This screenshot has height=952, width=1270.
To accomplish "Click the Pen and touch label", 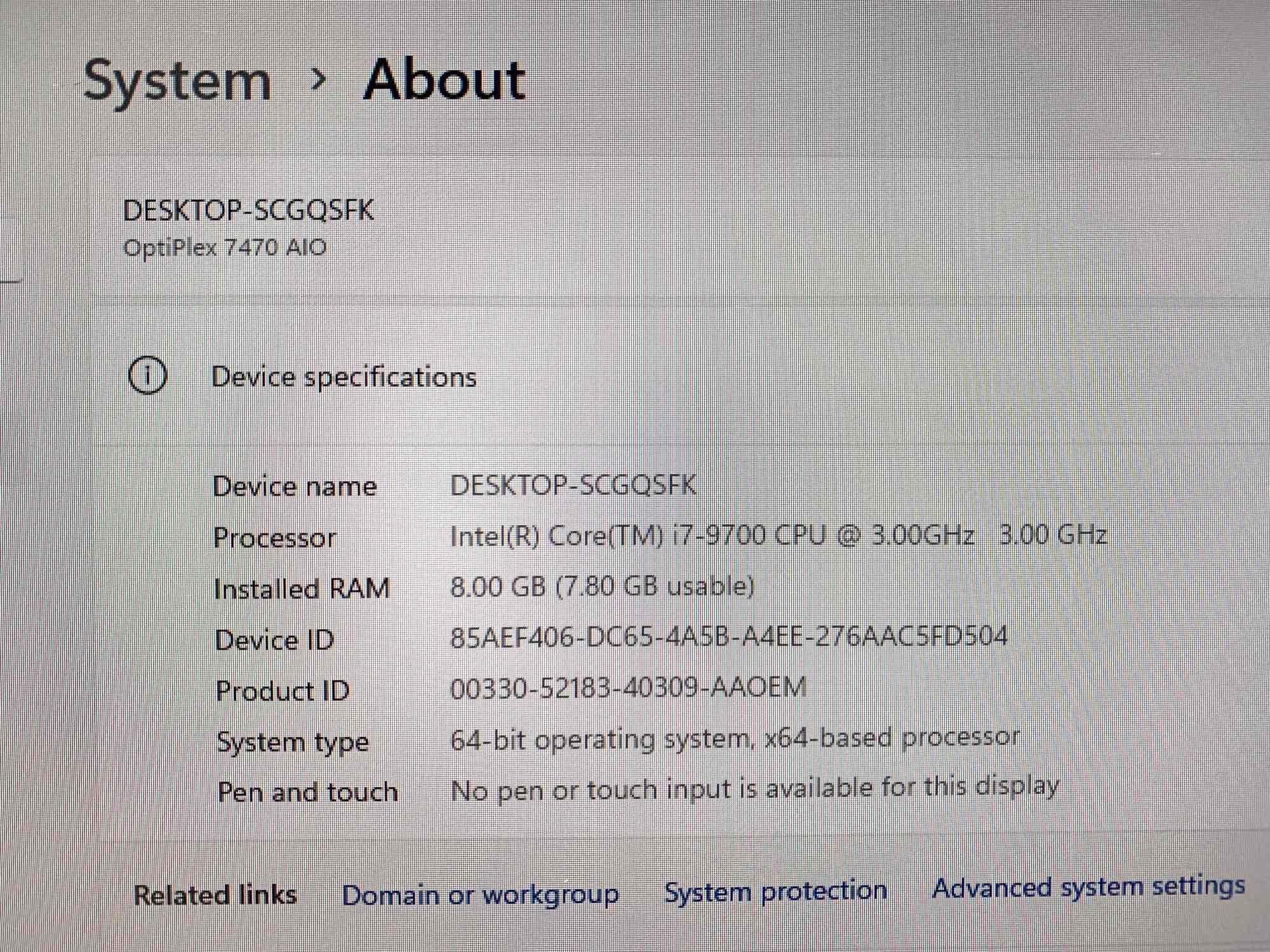I will click(x=308, y=793).
